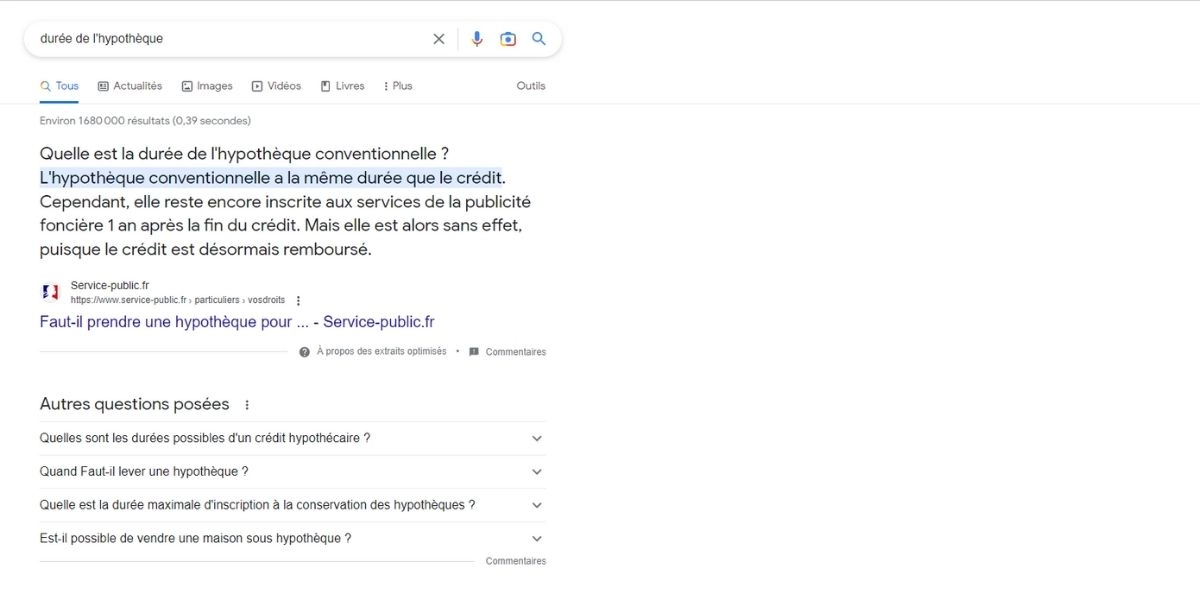Open the search Outils options
Image resolution: width=1200 pixels, height=600 pixels.
click(530, 85)
